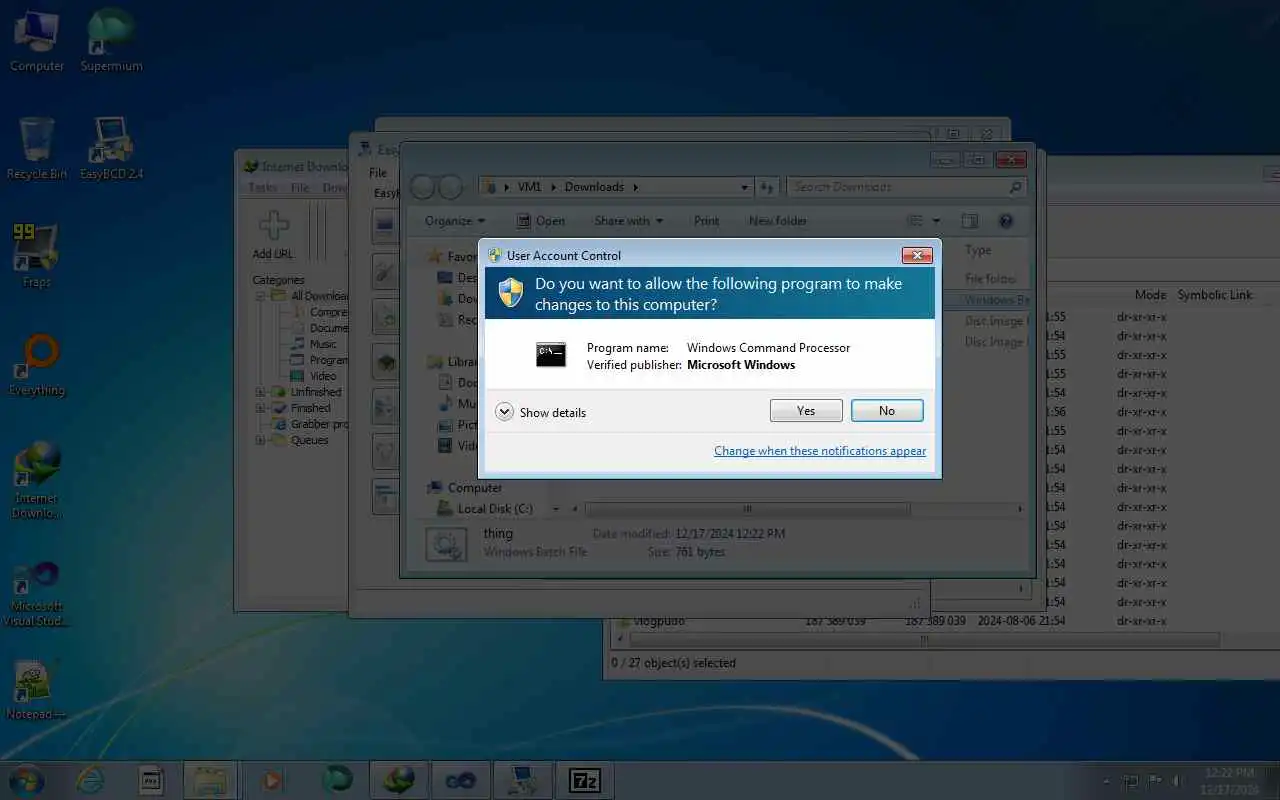The width and height of the screenshot is (1280, 800).
Task: Open the address bar history dropdown arrow
Action: 745,187
